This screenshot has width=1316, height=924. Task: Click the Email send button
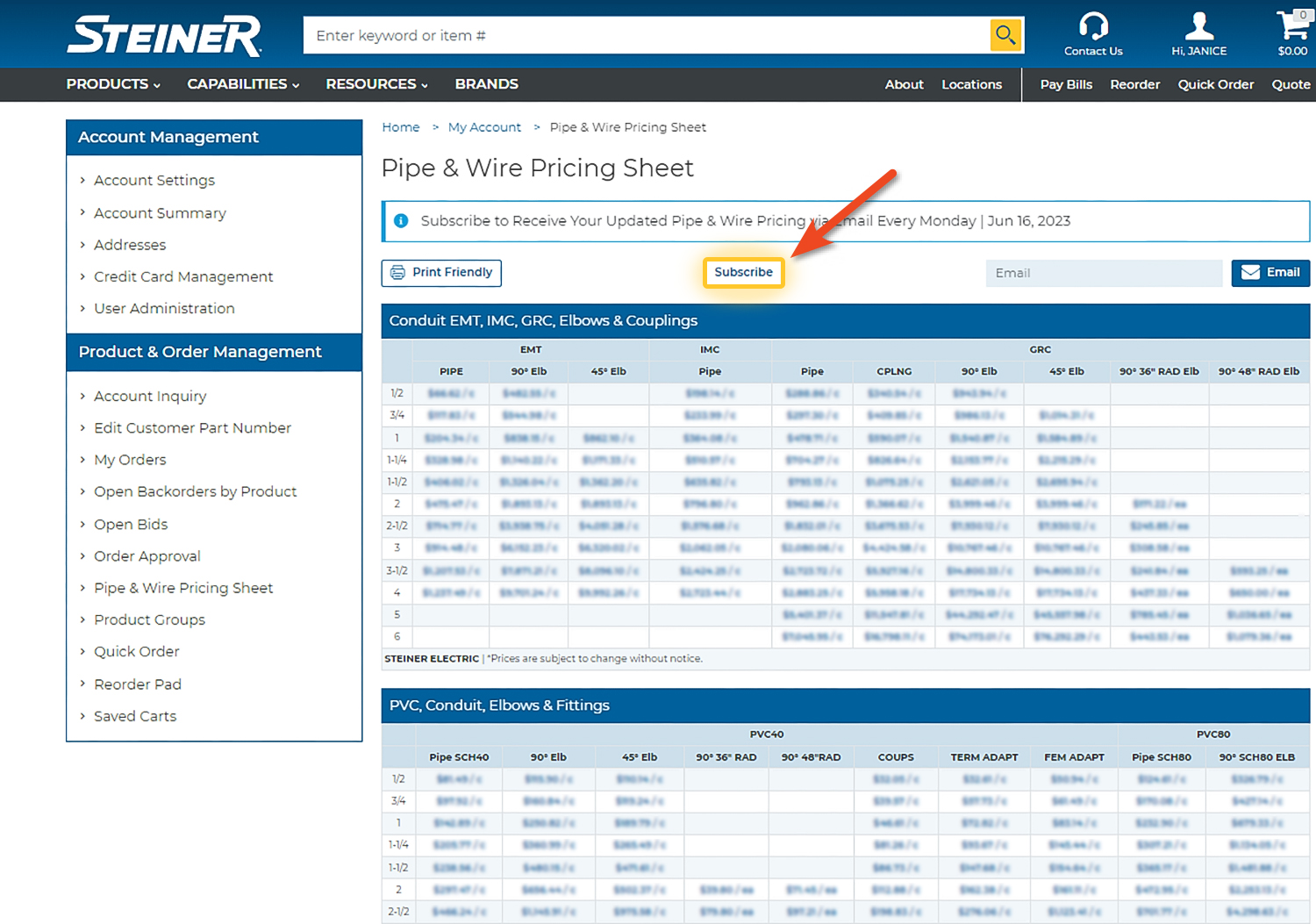1270,273
